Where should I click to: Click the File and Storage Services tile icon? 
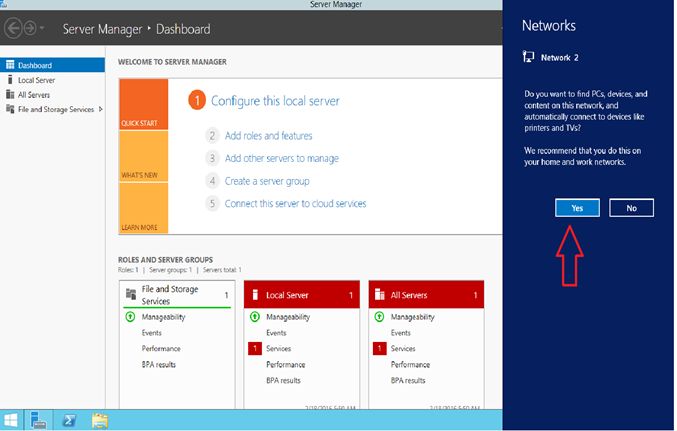click(x=131, y=294)
